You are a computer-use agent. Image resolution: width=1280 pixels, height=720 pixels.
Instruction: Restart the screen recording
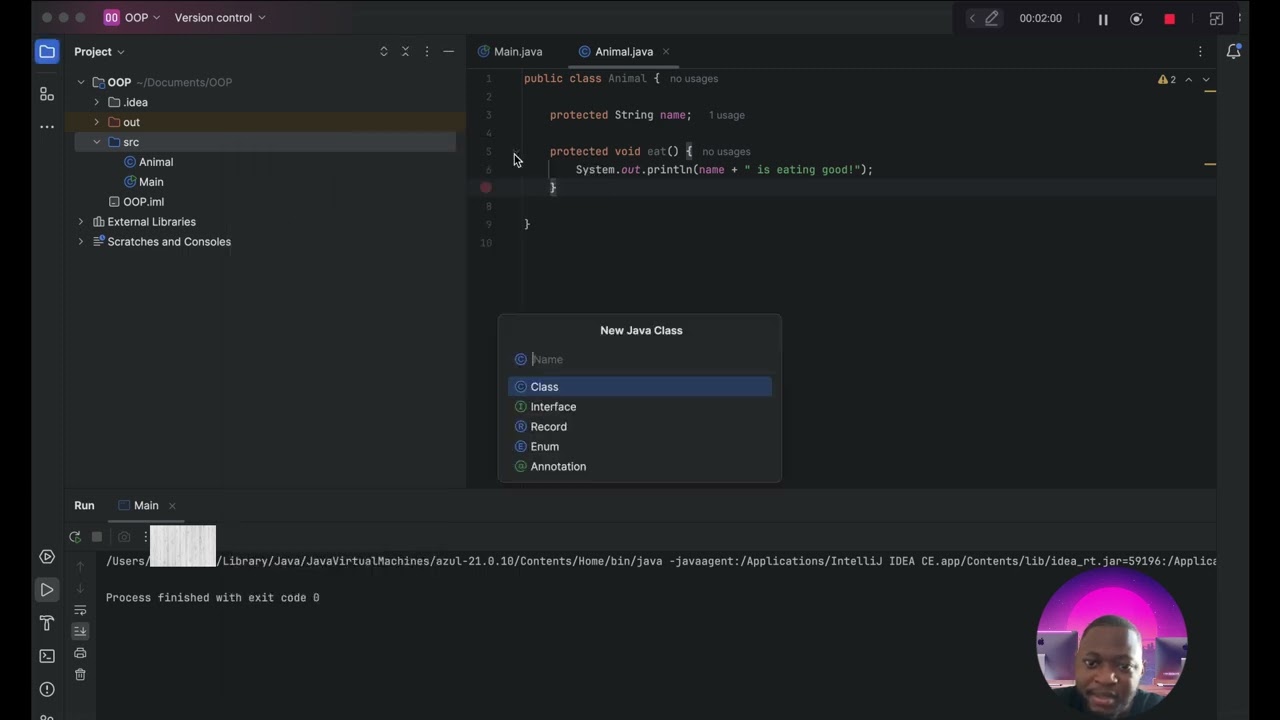click(1136, 19)
